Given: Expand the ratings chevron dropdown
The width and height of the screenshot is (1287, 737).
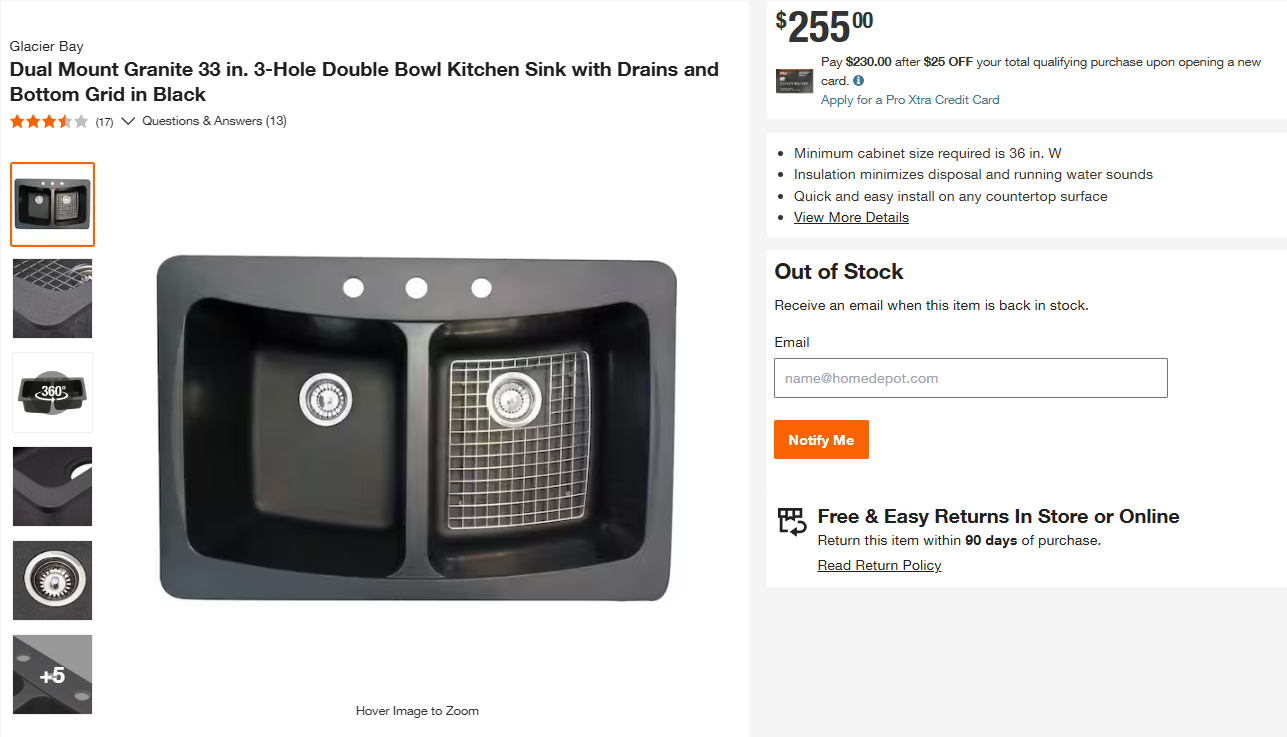Looking at the screenshot, I should click(128, 121).
